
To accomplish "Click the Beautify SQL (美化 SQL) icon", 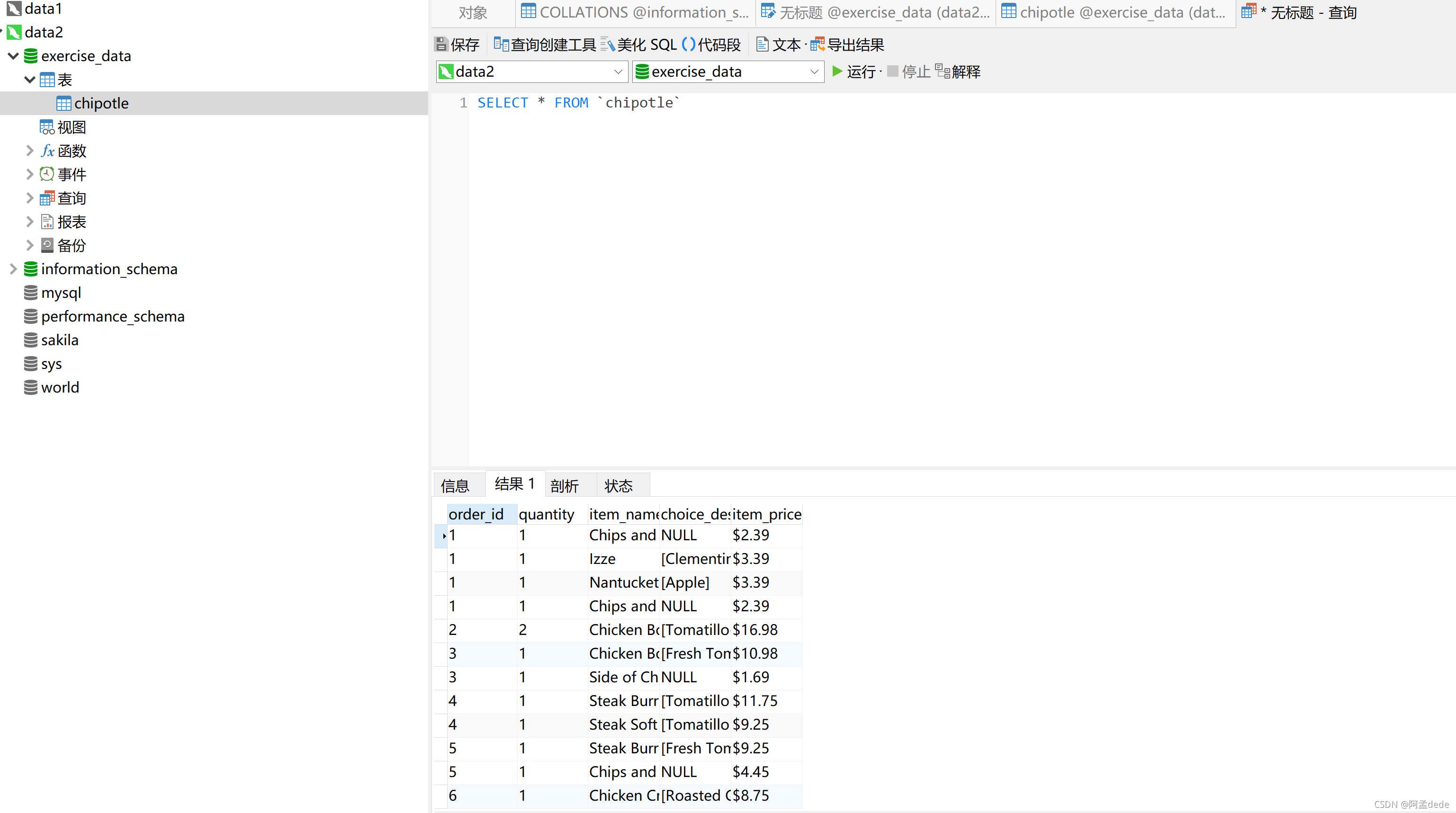I will (608, 44).
